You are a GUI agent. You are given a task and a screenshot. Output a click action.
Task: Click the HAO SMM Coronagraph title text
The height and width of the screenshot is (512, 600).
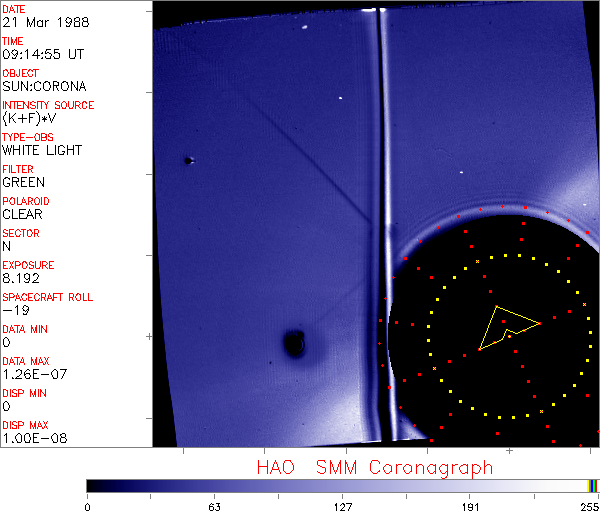[374, 468]
